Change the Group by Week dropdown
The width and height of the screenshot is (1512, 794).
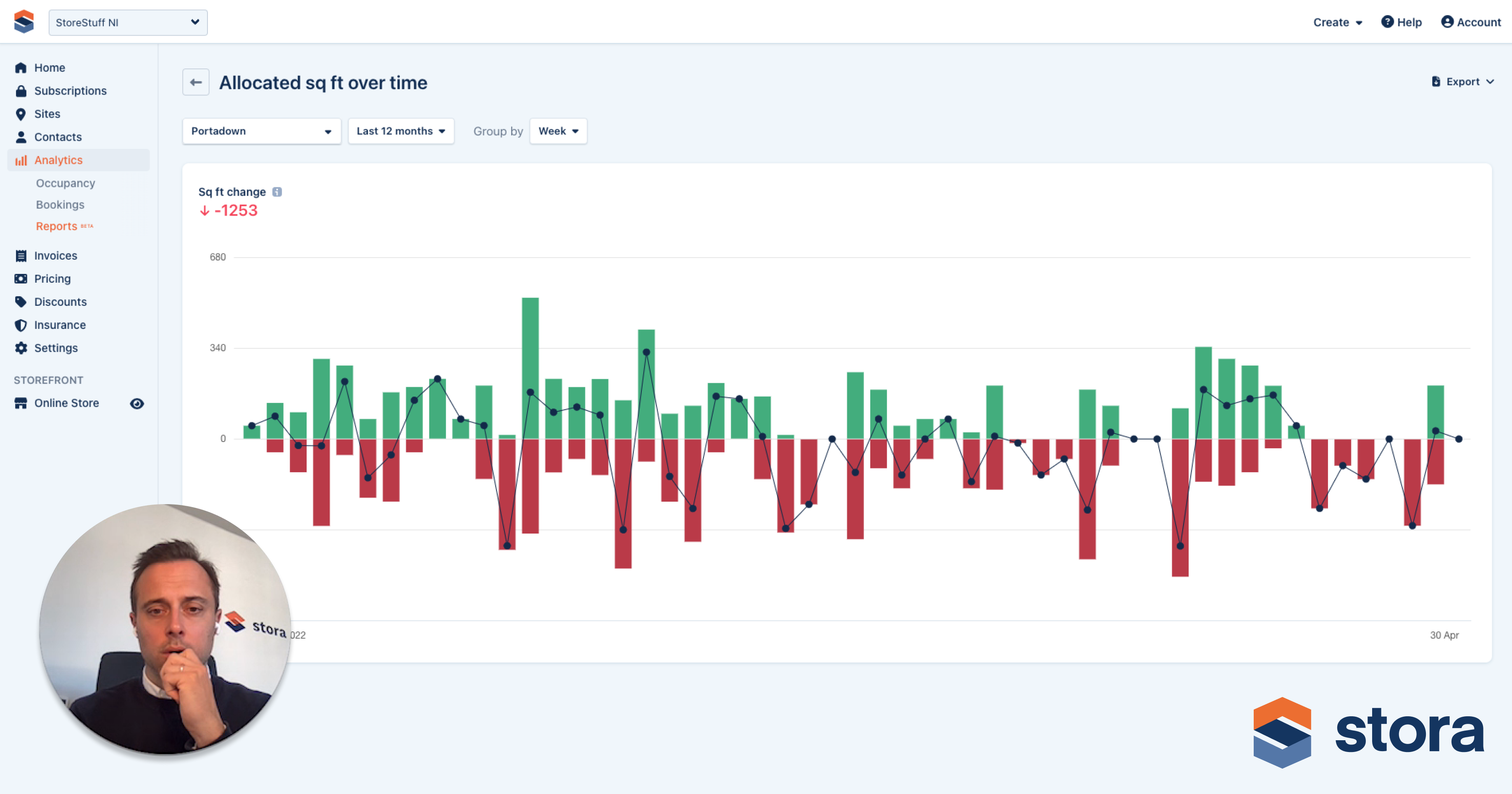(558, 131)
